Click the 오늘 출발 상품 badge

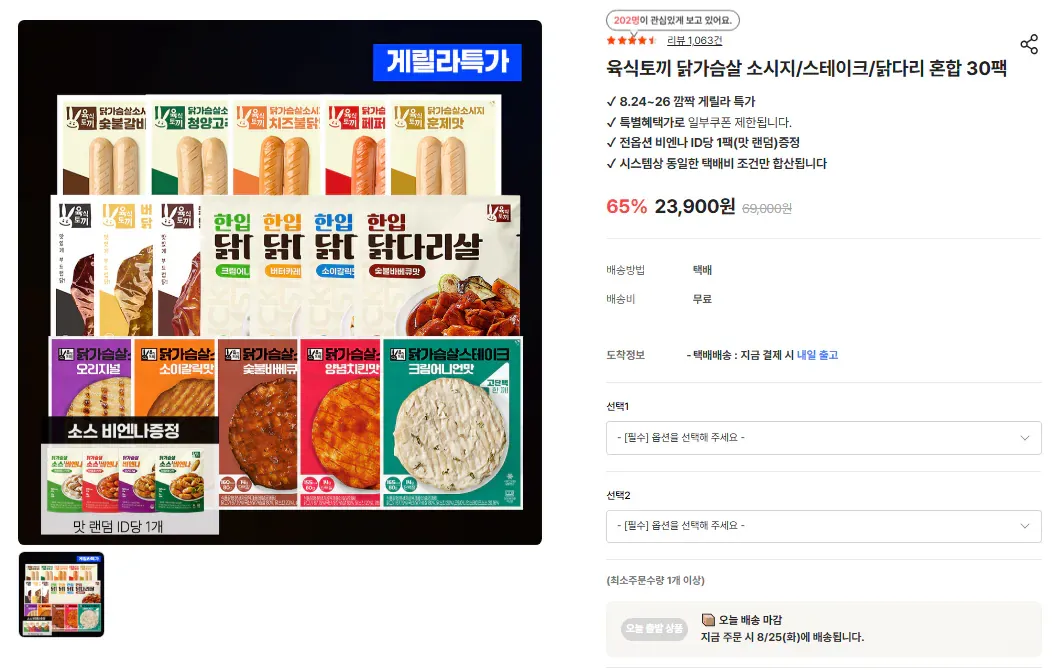coord(654,629)
